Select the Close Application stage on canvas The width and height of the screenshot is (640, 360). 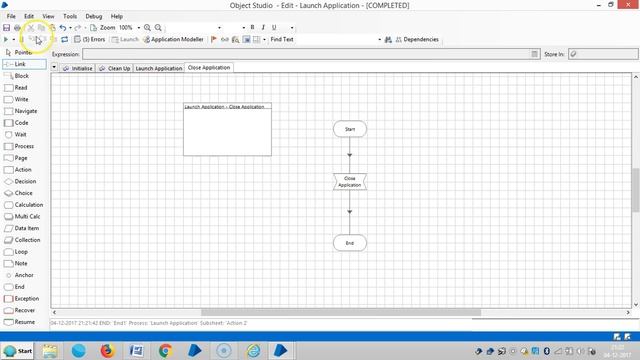tap(350, 182)
